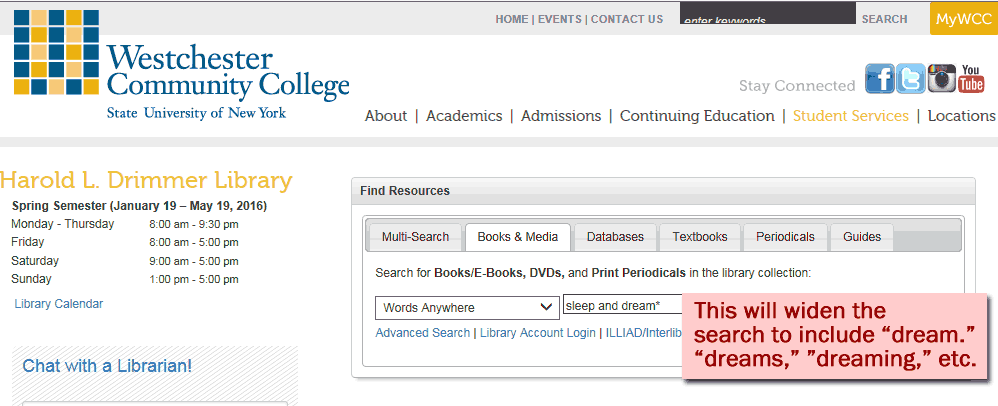Click the enter keywords search field
This screenshot has height=406, width=998.
[x=768, y=13]
